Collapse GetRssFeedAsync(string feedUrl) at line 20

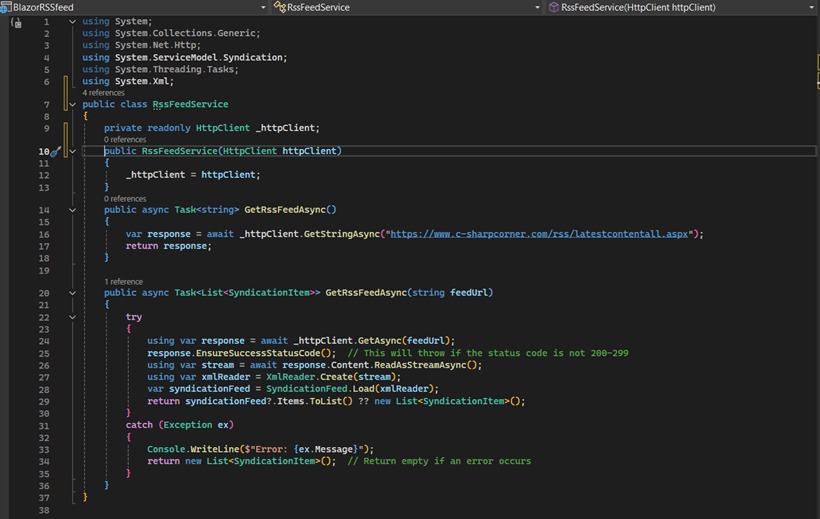click(72, 293)
